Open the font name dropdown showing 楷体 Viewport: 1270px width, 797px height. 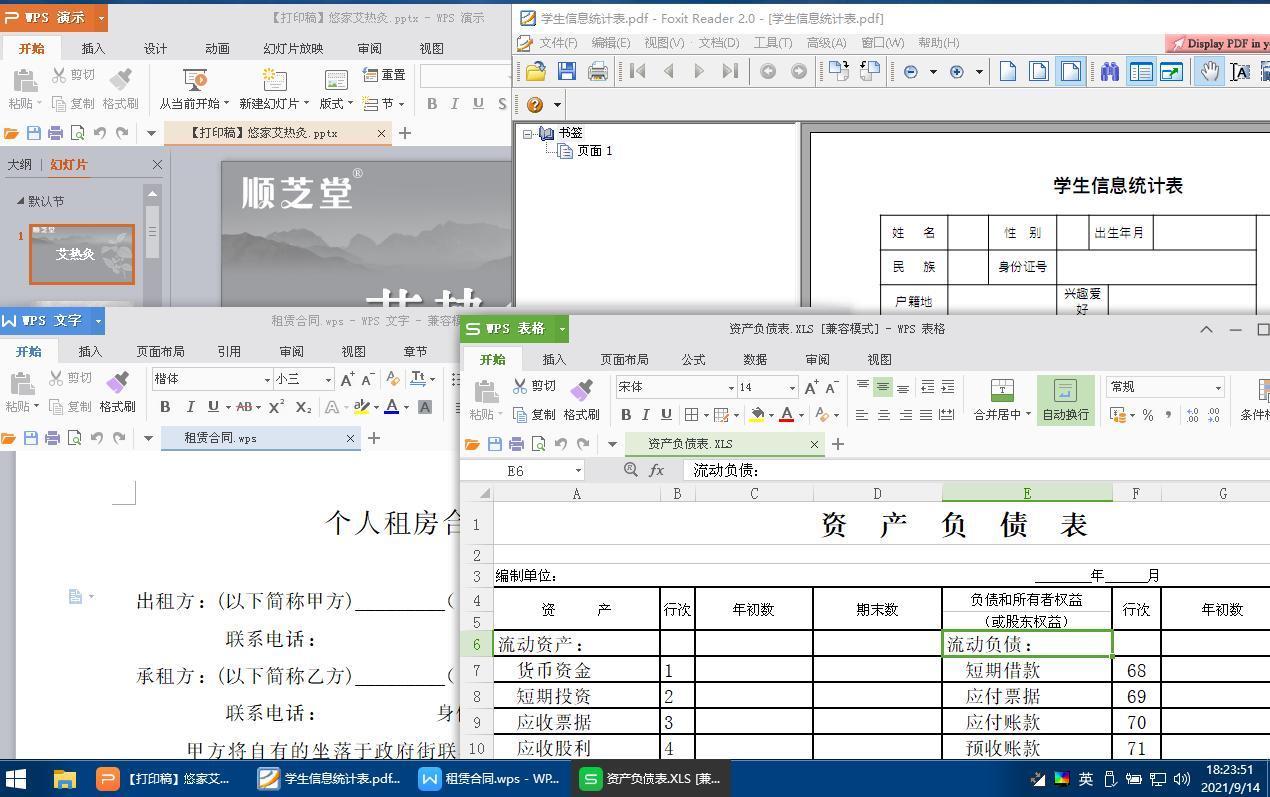[267, 380]
